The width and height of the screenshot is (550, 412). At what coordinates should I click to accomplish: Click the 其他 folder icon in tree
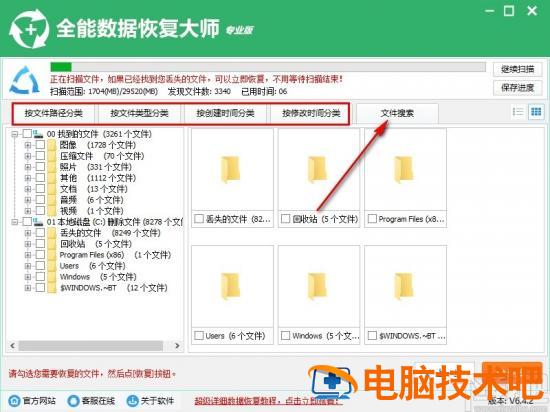[52, 178]
